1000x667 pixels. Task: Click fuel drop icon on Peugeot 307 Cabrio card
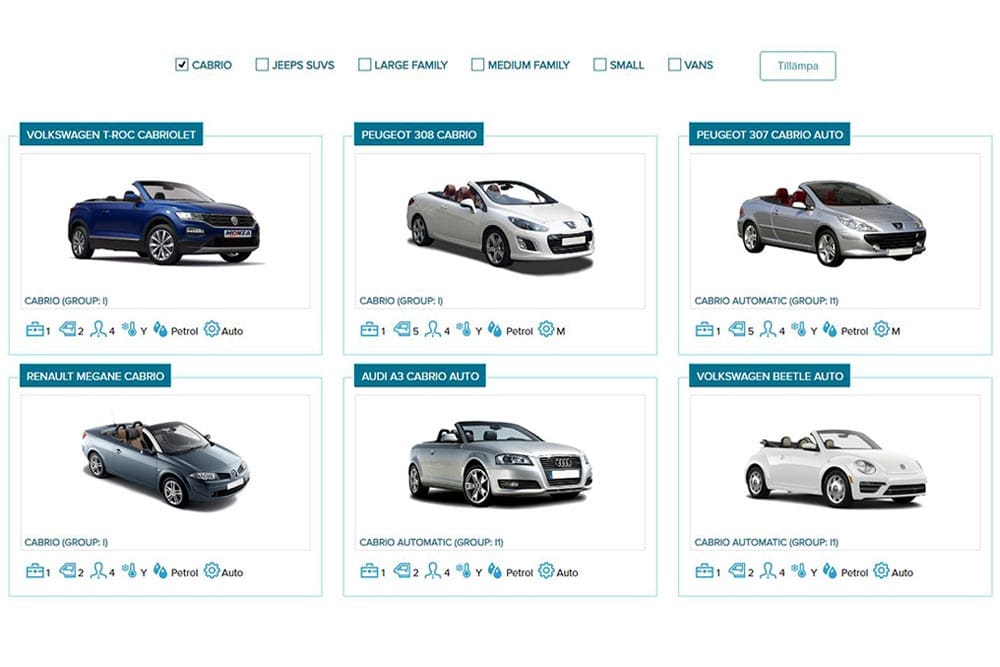point(829,329)
